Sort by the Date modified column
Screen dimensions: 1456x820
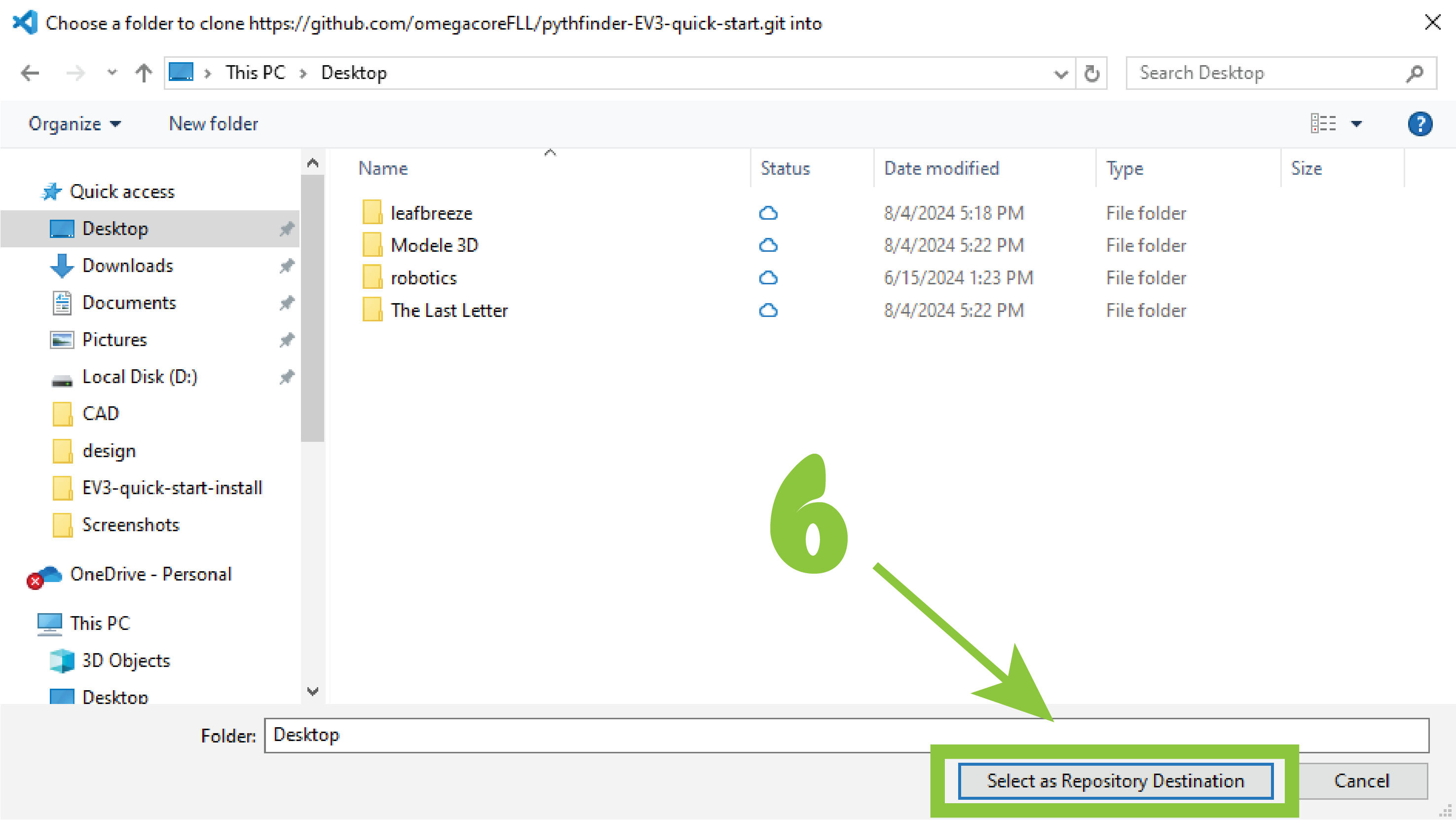pos(941,168)
